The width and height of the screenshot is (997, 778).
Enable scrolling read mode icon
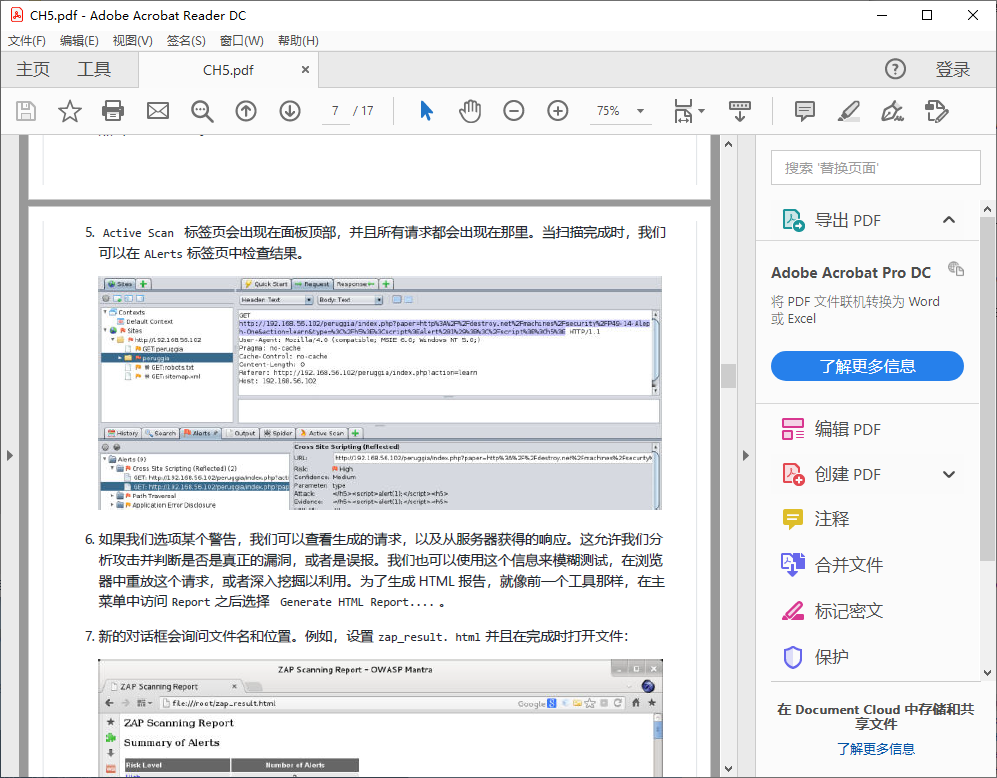739,111
